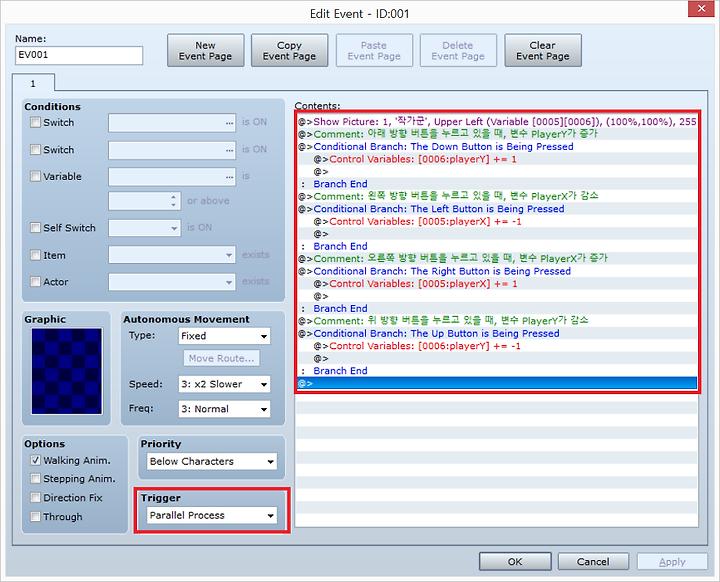
Task: Select Control Variables playerY += 1 line
Action: (497, 159)
